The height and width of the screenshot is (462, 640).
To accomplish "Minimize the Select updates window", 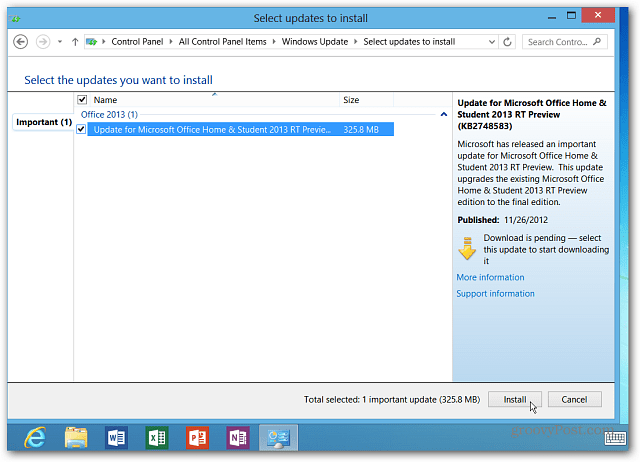I will pos(552,17).
